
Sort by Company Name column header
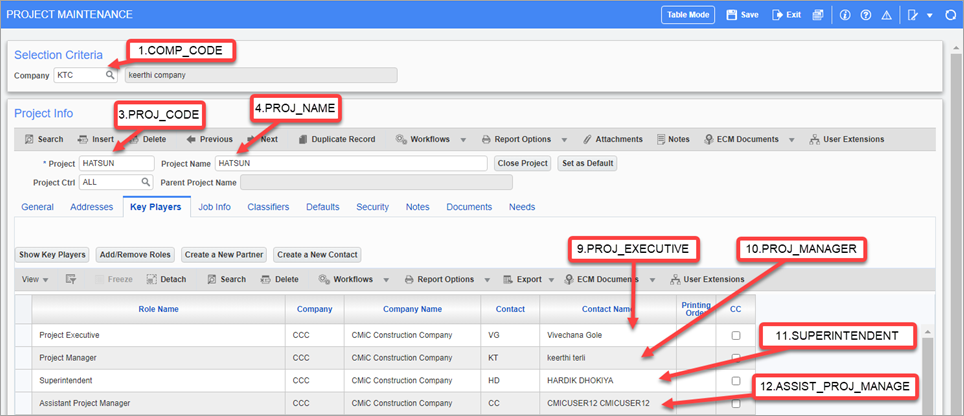point(413,309)
